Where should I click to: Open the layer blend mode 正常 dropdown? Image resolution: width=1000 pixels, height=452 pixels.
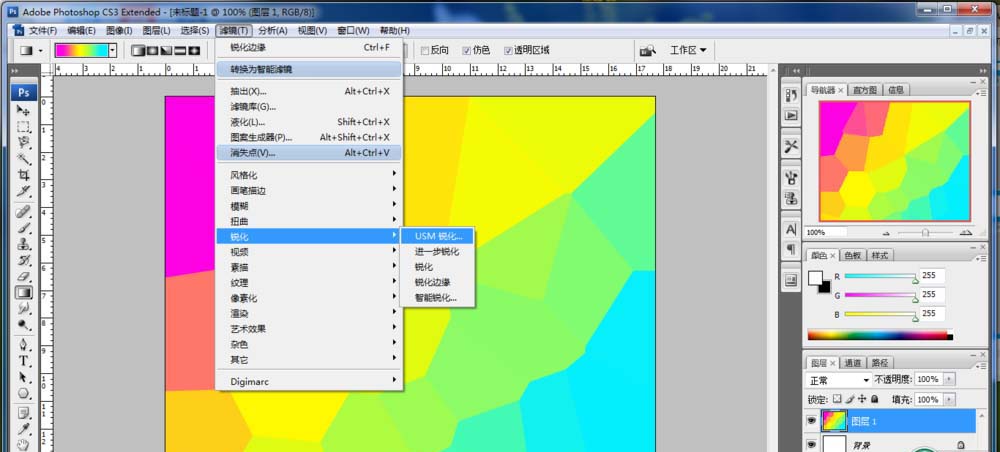point(838,380)
